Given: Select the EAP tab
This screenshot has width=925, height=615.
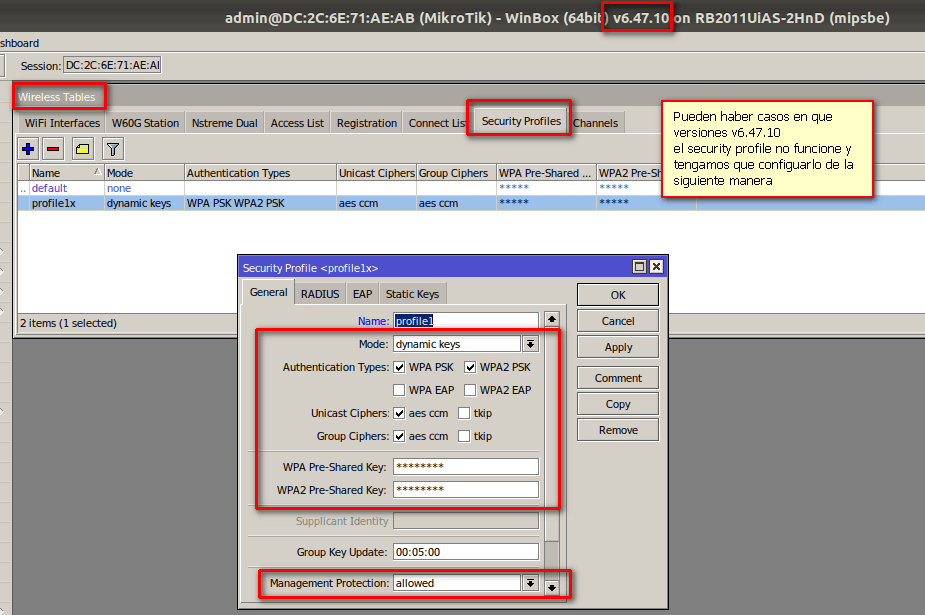Looking at the screenshot, I should click(361, 292).
